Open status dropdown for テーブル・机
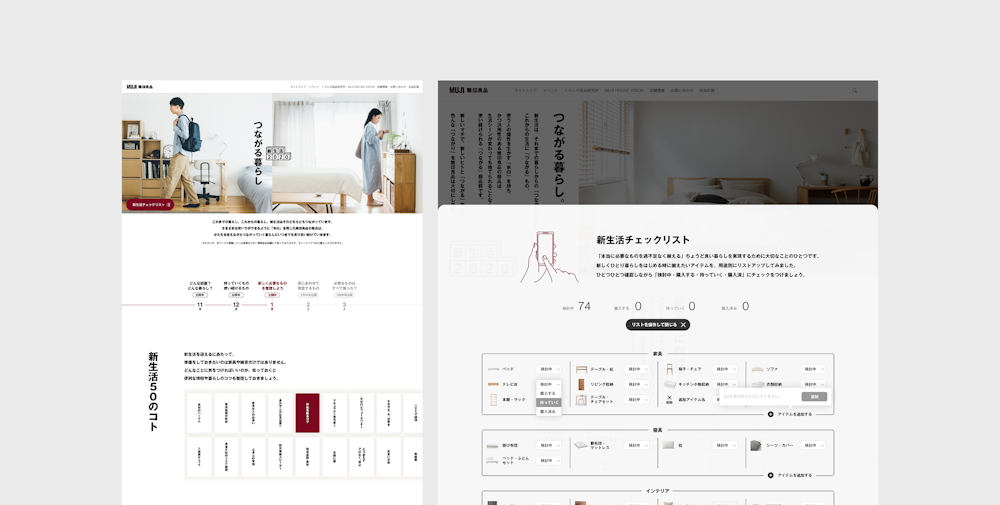This screenshot has height=505, width=1000. pos(637,369)
